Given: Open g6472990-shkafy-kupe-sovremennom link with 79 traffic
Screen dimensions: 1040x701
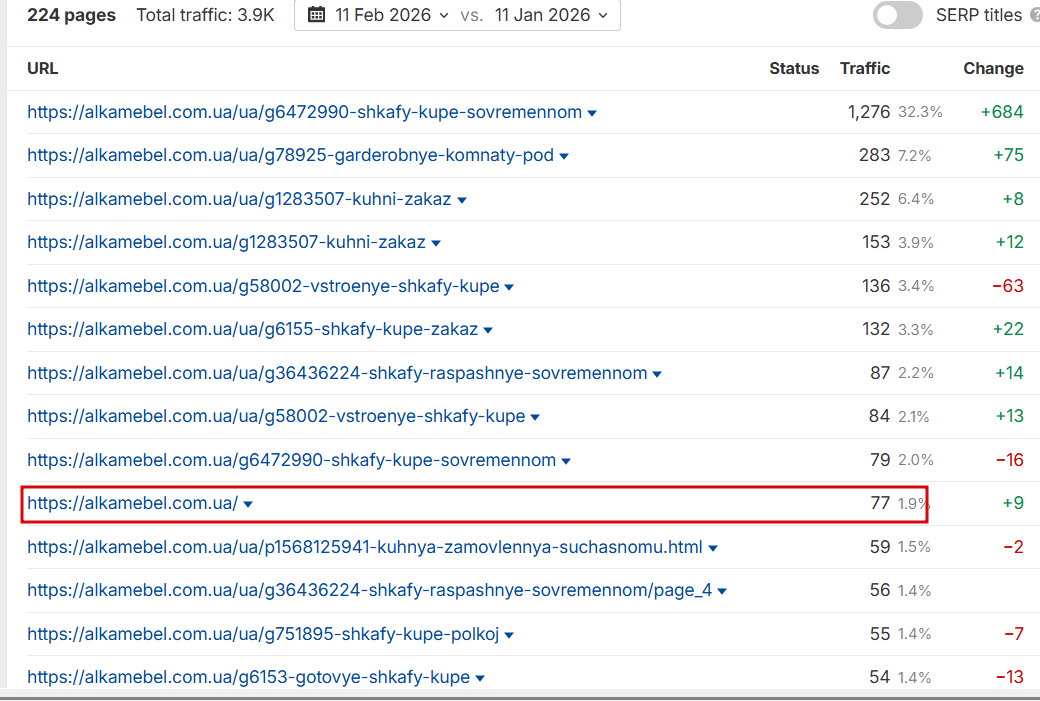Looking at the screenshot, I should point(291,460).
